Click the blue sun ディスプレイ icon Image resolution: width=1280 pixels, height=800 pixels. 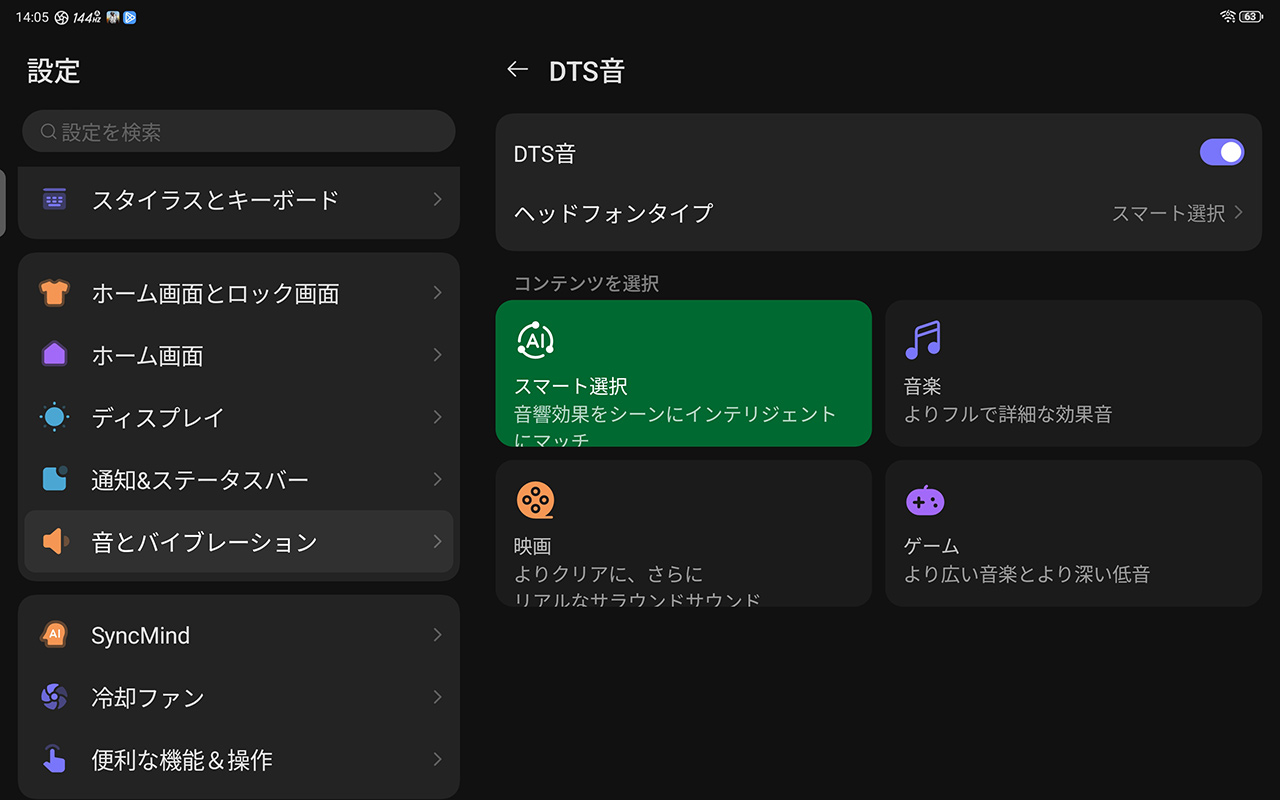pyautogui.click(x=54, y=417)
